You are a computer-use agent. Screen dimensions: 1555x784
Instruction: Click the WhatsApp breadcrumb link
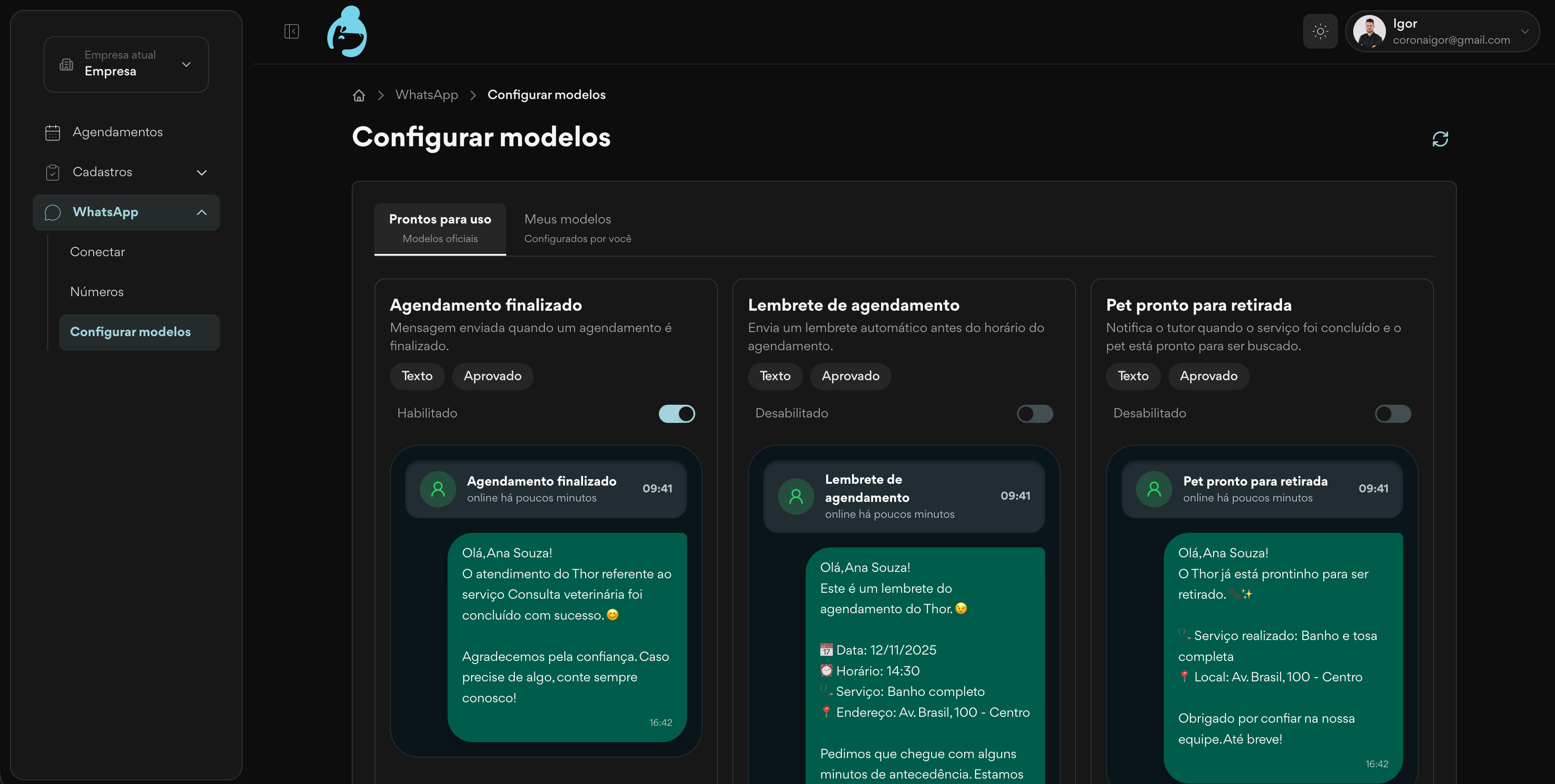click(x=426, y=95)
